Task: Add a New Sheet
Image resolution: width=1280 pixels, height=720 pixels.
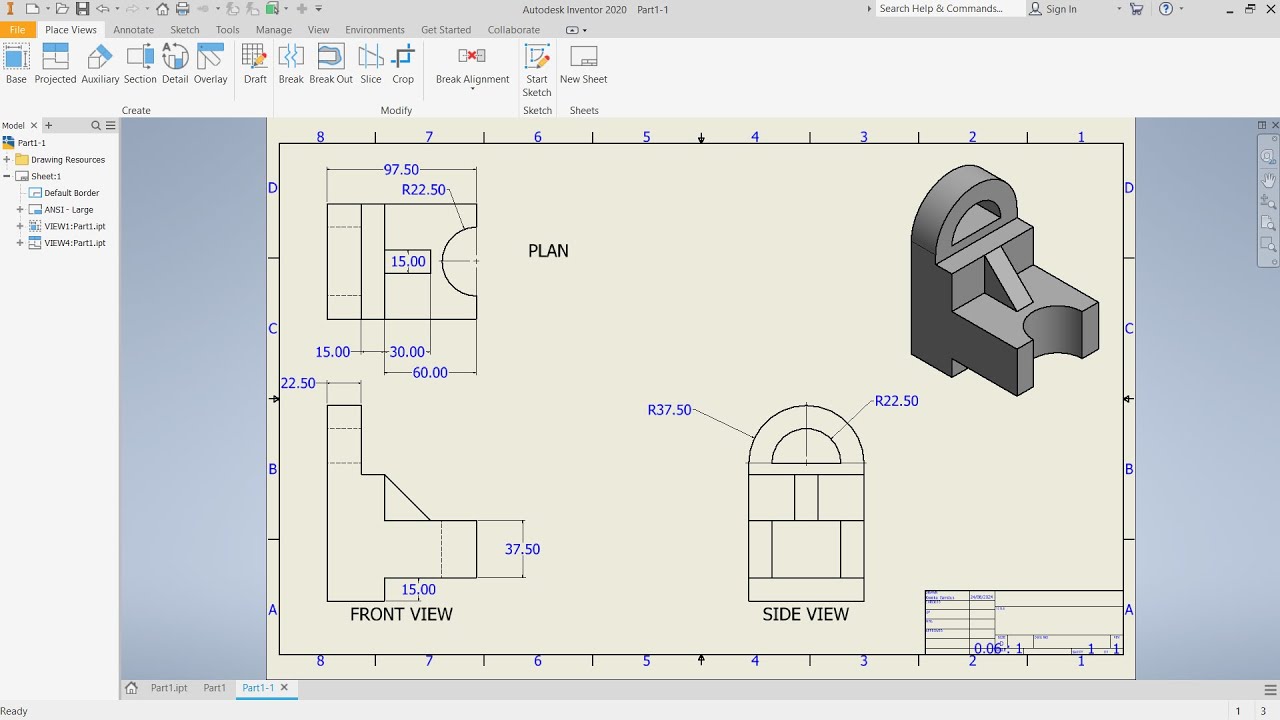Action: (x=583, y=64)
